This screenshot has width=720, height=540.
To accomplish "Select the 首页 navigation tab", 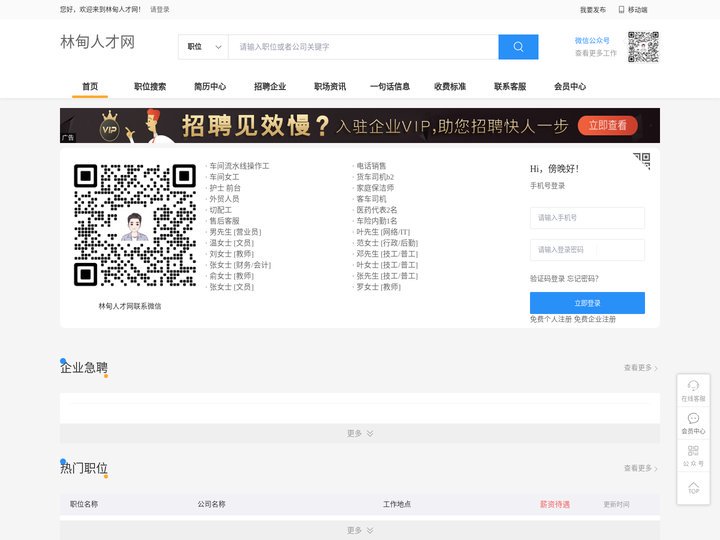I will coord(90,86).
